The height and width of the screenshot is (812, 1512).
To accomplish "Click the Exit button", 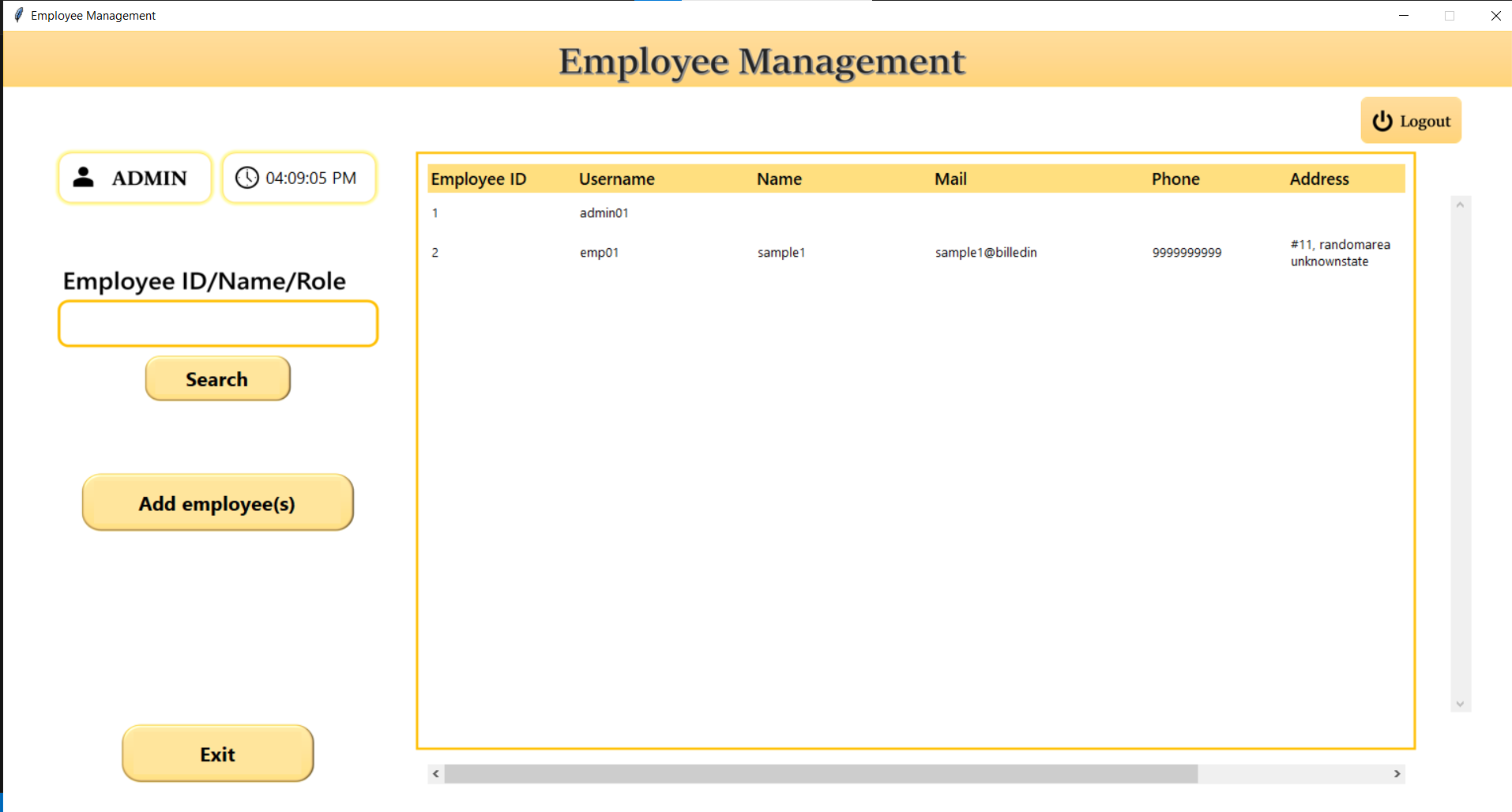I will [218, 754].
